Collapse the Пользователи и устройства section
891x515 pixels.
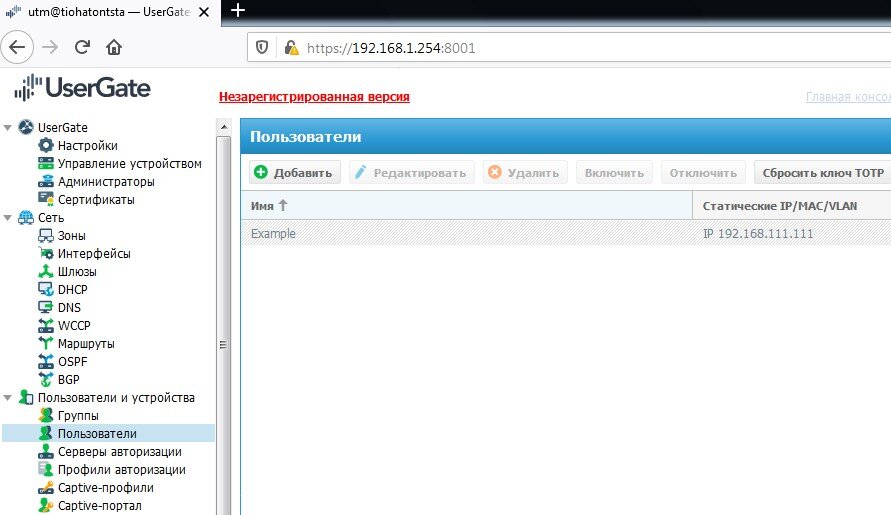(8, 398)
